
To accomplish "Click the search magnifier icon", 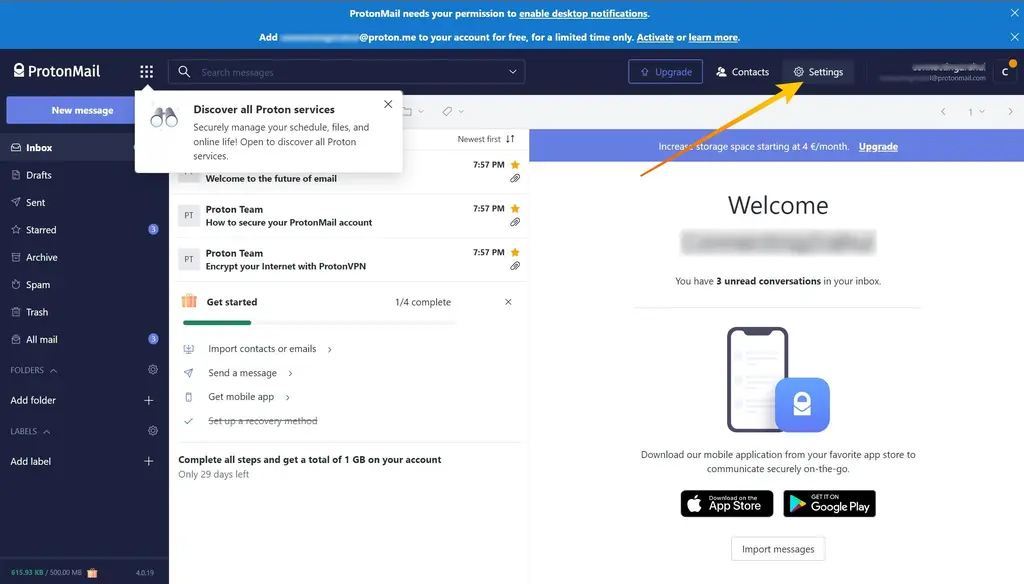I will [184, 72].
